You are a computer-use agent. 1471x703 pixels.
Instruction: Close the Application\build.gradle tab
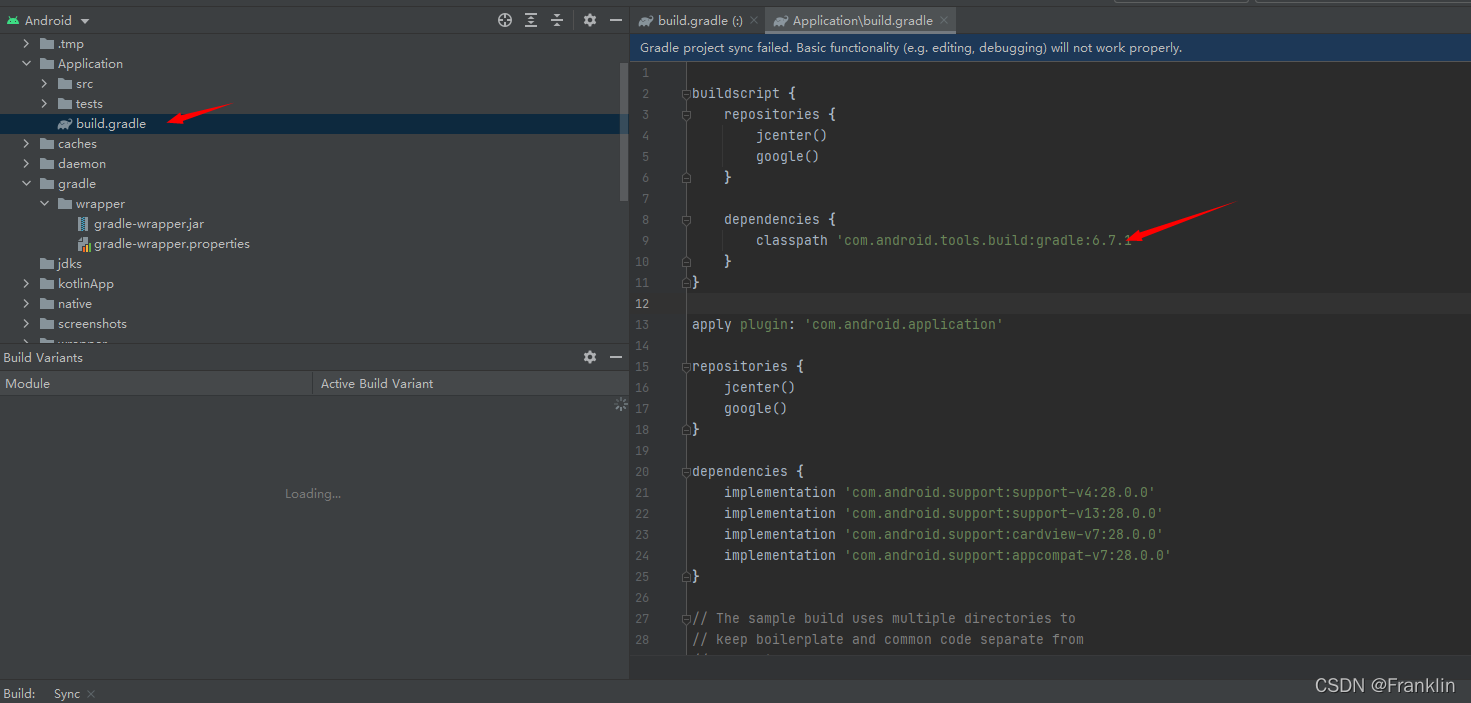point(944,20)
